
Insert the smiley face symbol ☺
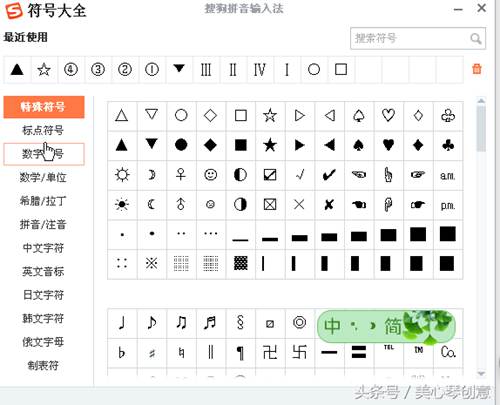pyautogui.click(x=210, y=175)
